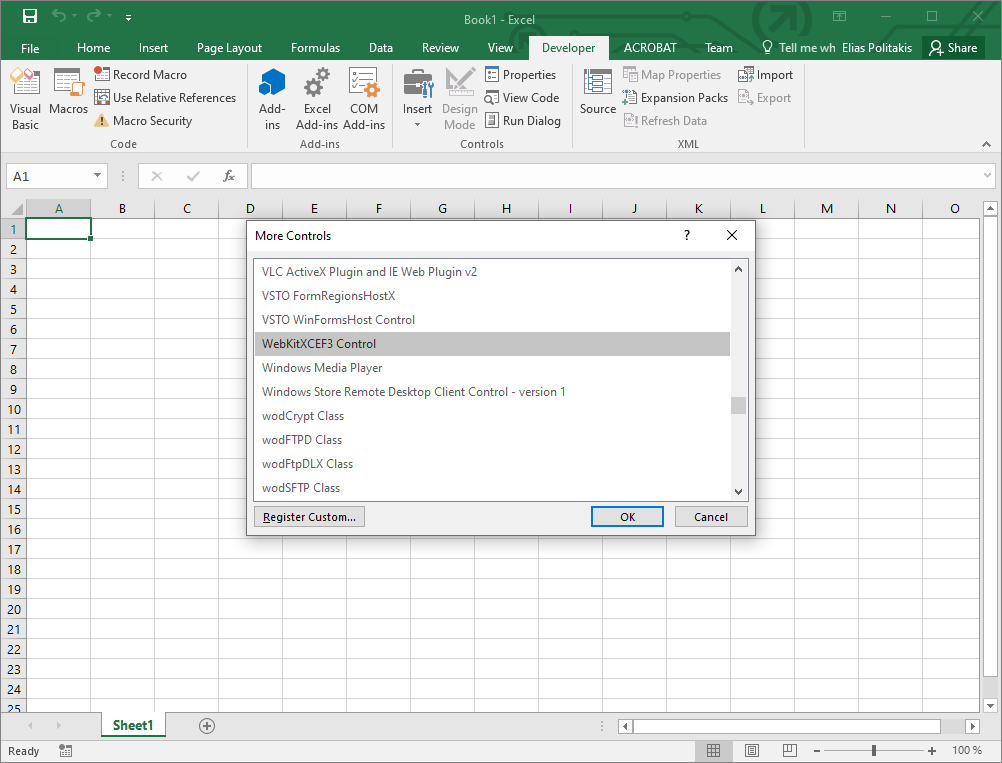Click the zoom slider handle
Viewport: 1002px width, 763px height.
(874, 751)
